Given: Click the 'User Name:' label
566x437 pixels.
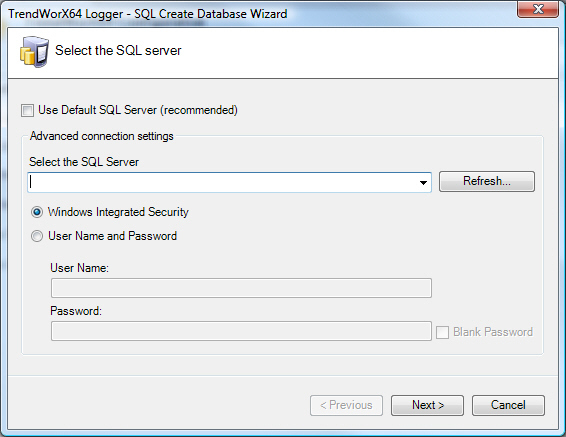Looking at the screenshot, I should click(79, 268).
